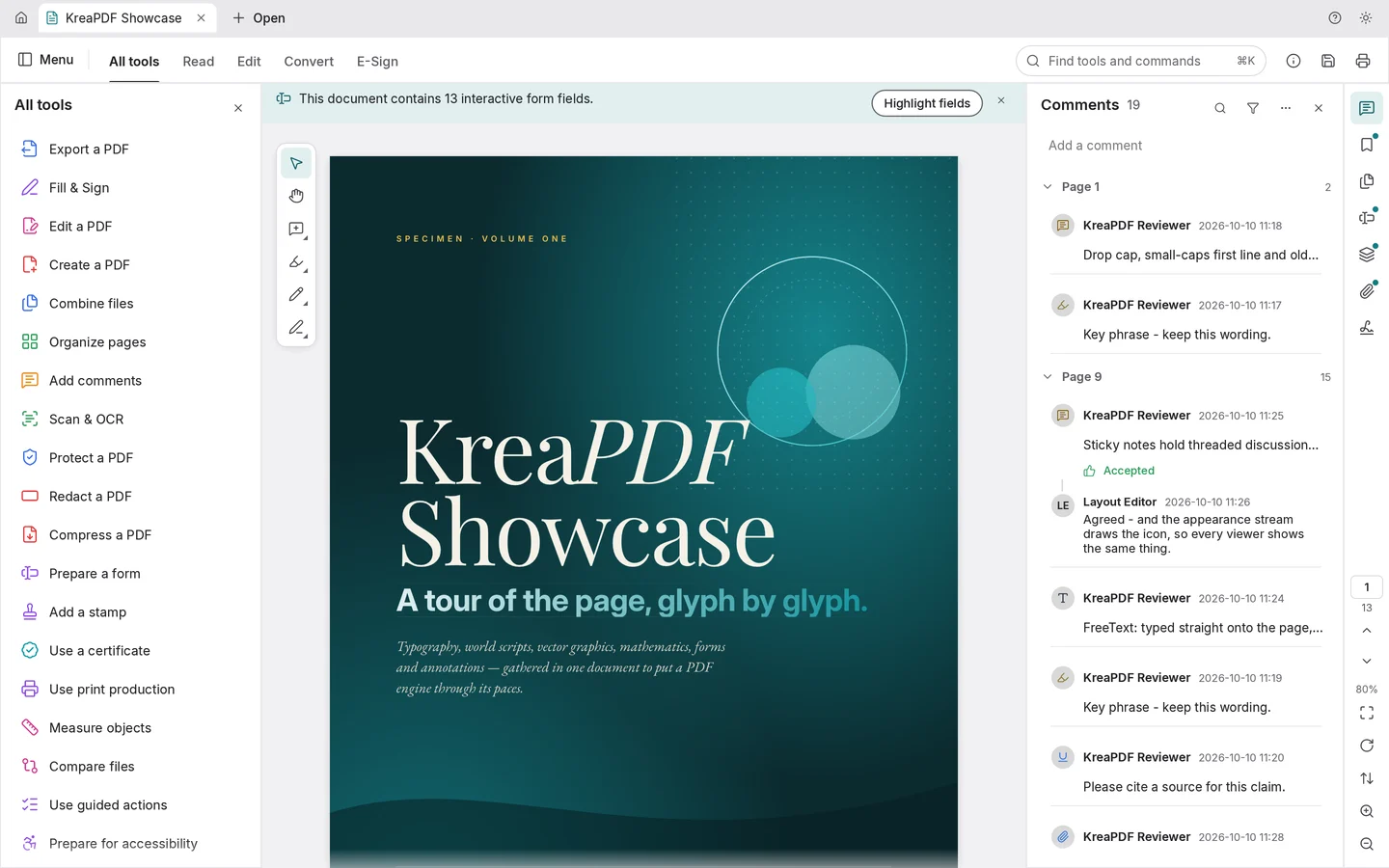
Task: Open a new file with Open
Action: pos(259,17)
